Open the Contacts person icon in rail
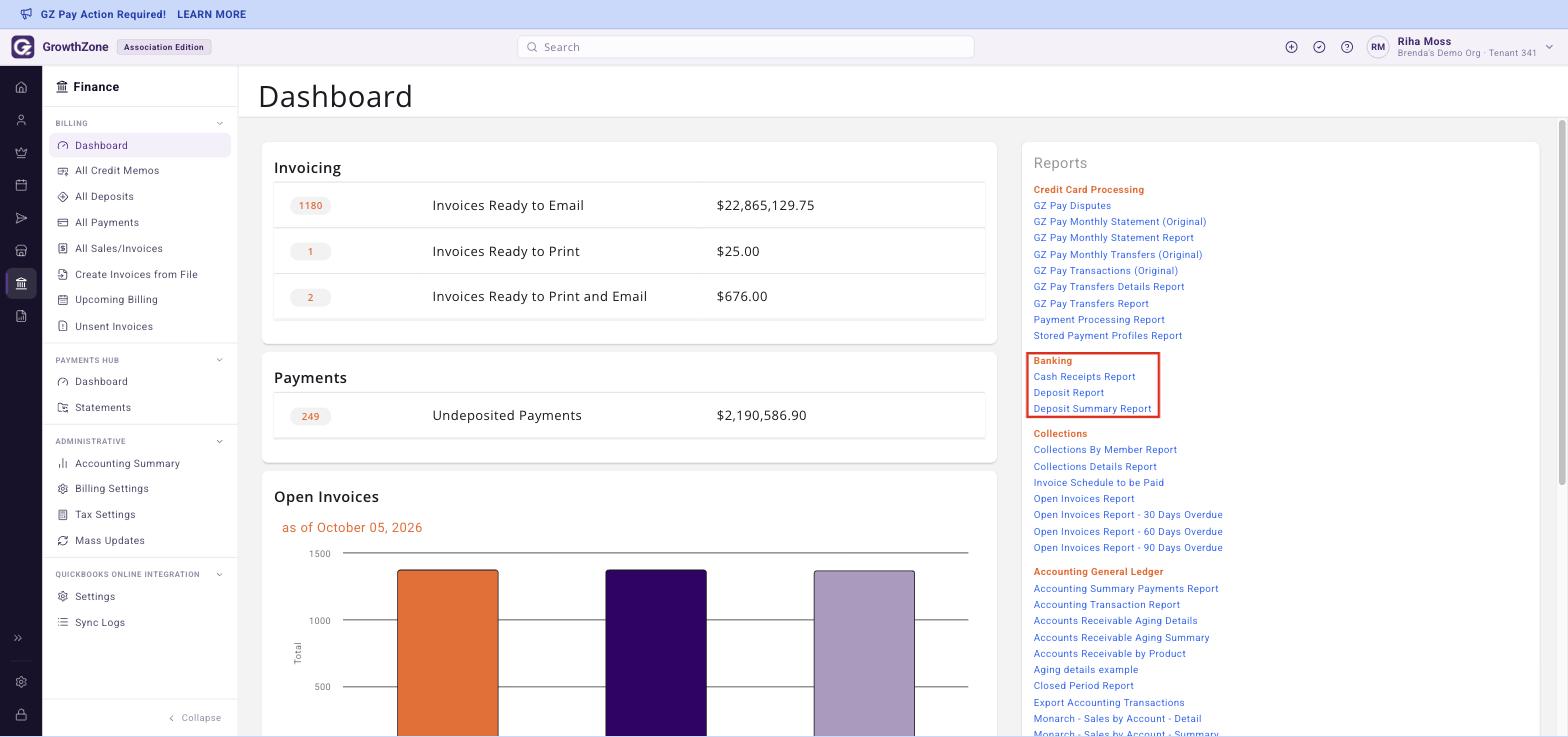 tap(21, 120)
